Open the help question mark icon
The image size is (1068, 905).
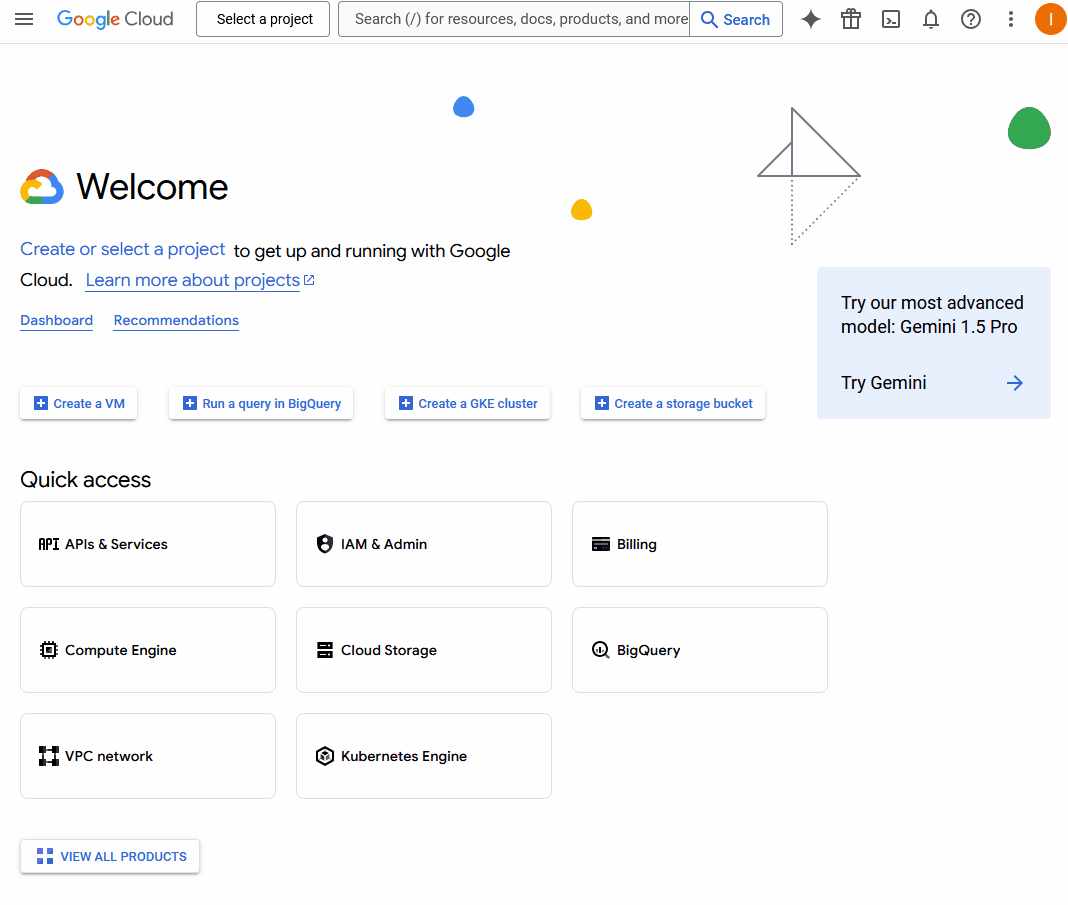971,19
